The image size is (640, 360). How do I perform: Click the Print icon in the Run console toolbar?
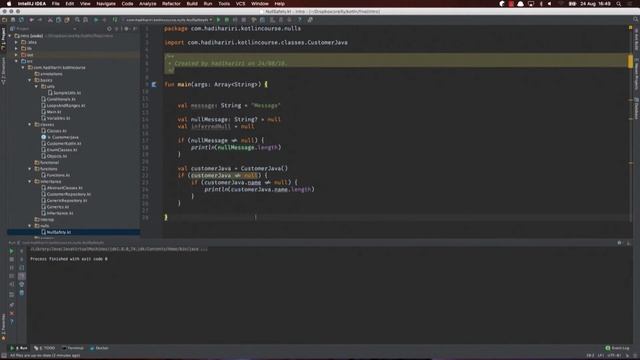[x=22, y=284]
